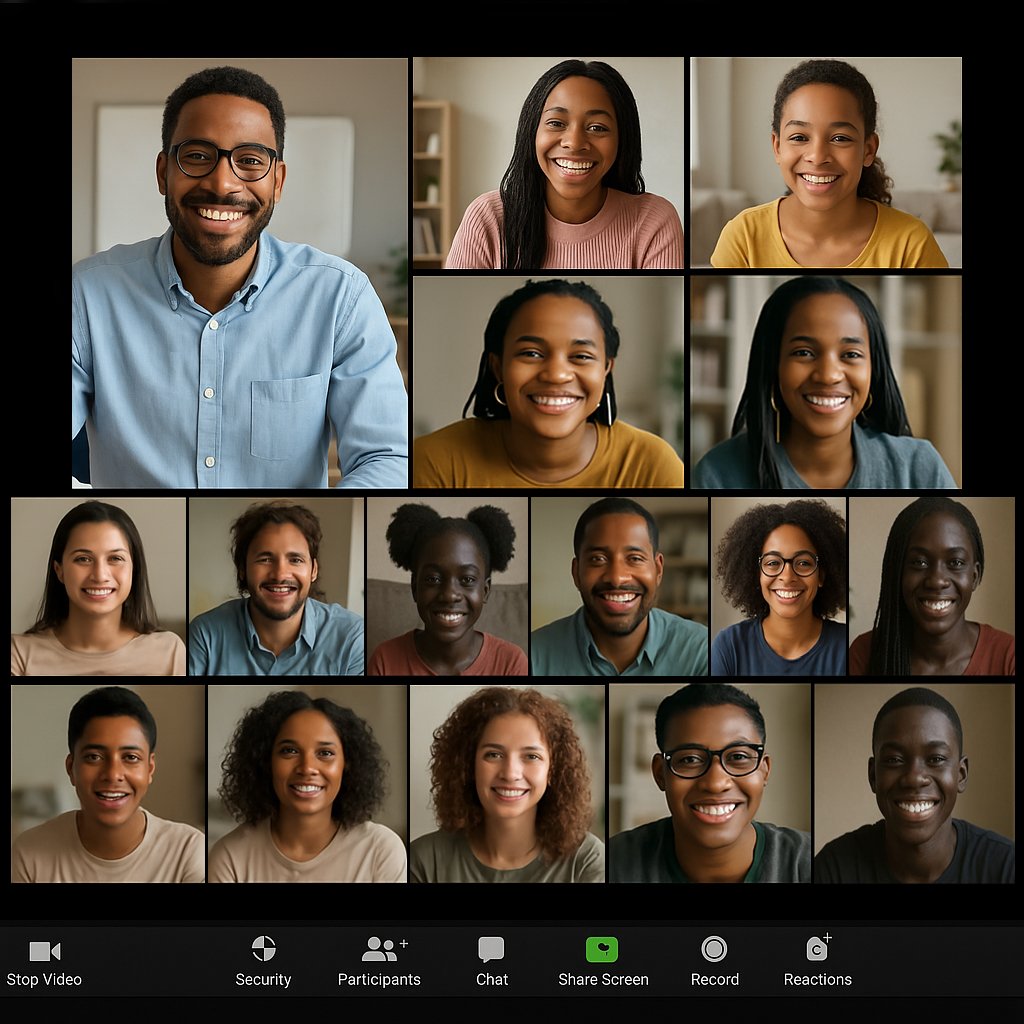Select video of bearded man in teal shirt
This screenshot has height=1024, width=1024.
click(x=619, y=586)
